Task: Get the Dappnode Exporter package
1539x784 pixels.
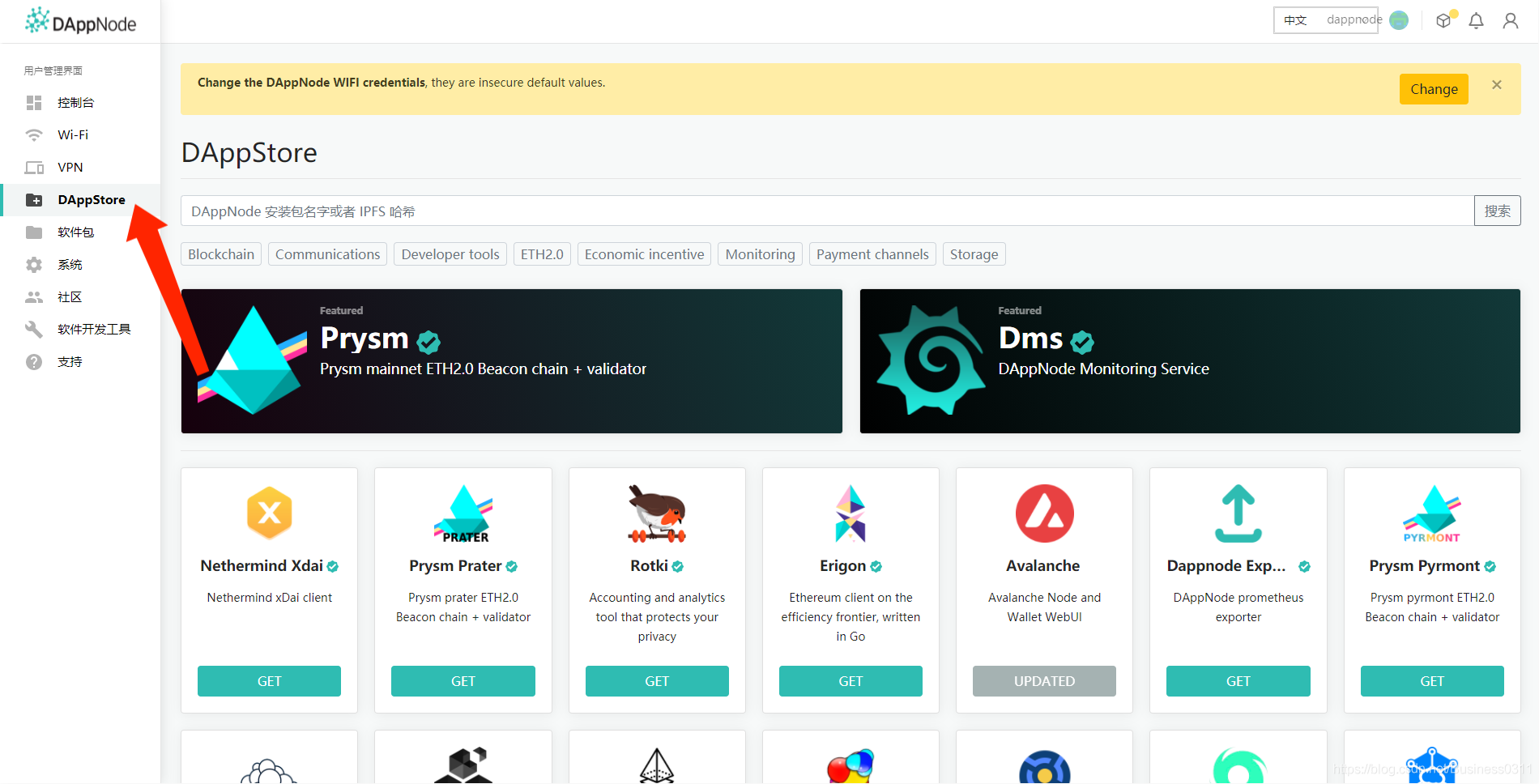Action: pyautogui.click(x=1238, y=681)
